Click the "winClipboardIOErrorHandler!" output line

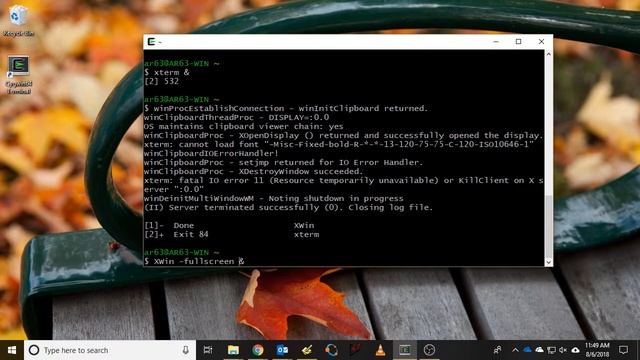[211, 153]
